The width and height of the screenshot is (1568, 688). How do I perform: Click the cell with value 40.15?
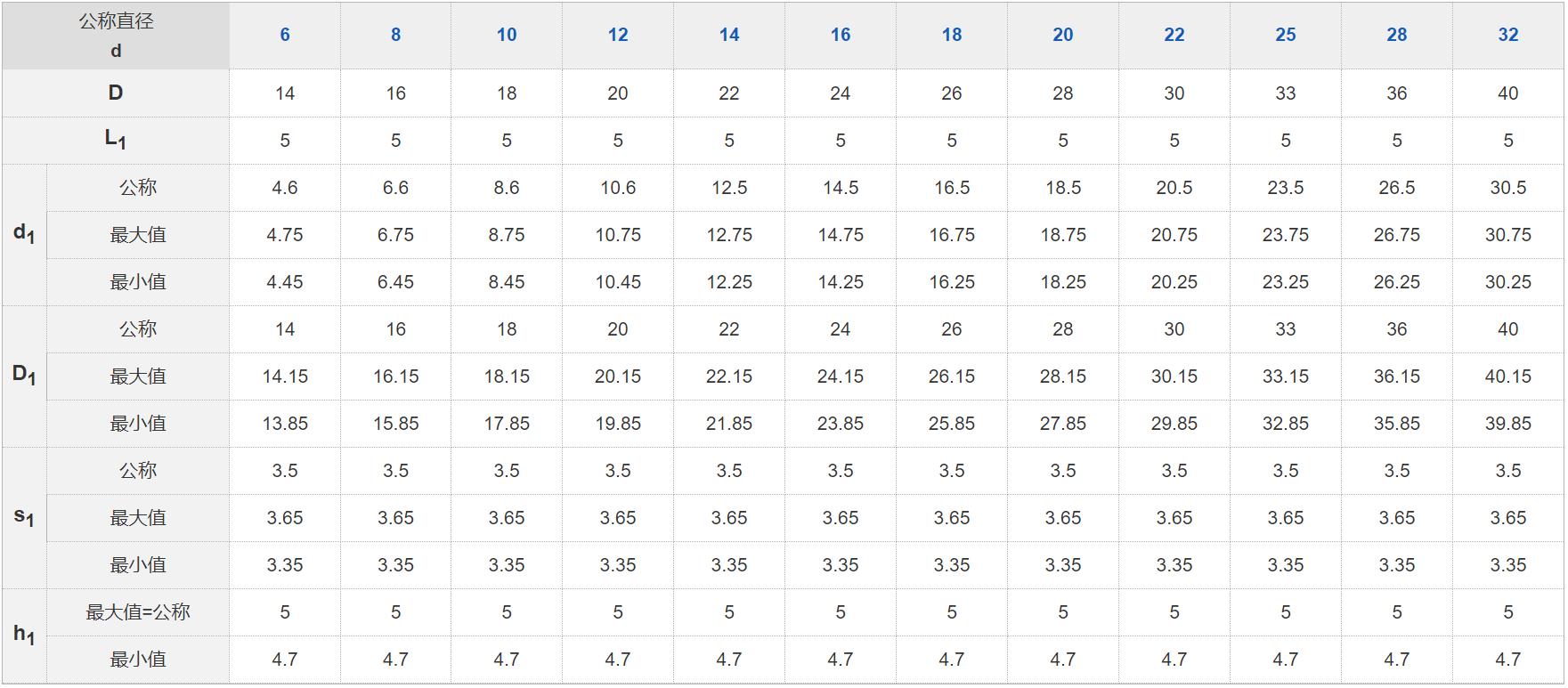tap(1507, 376)
